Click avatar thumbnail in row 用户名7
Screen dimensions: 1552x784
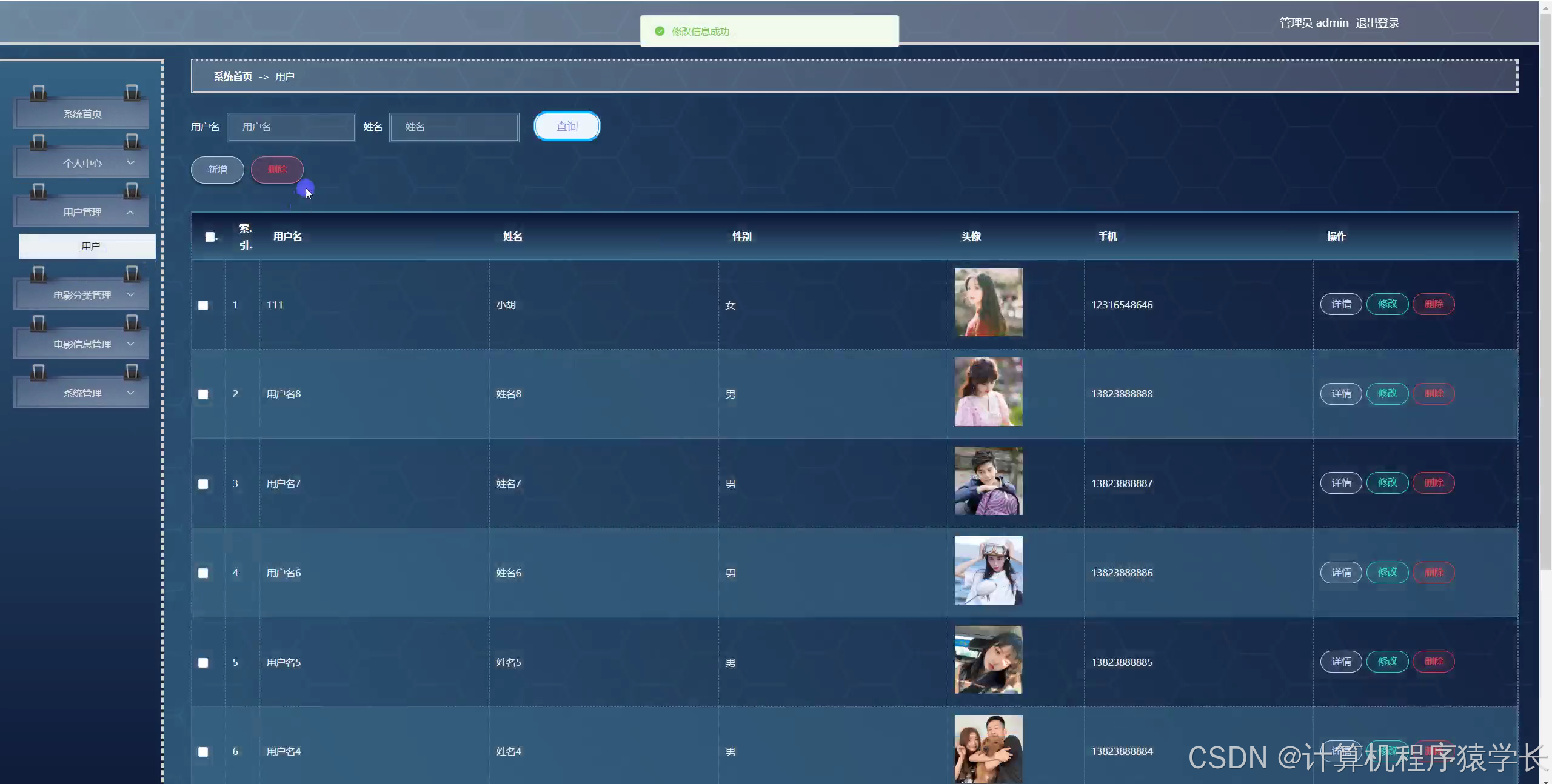[x=988, y=481]
